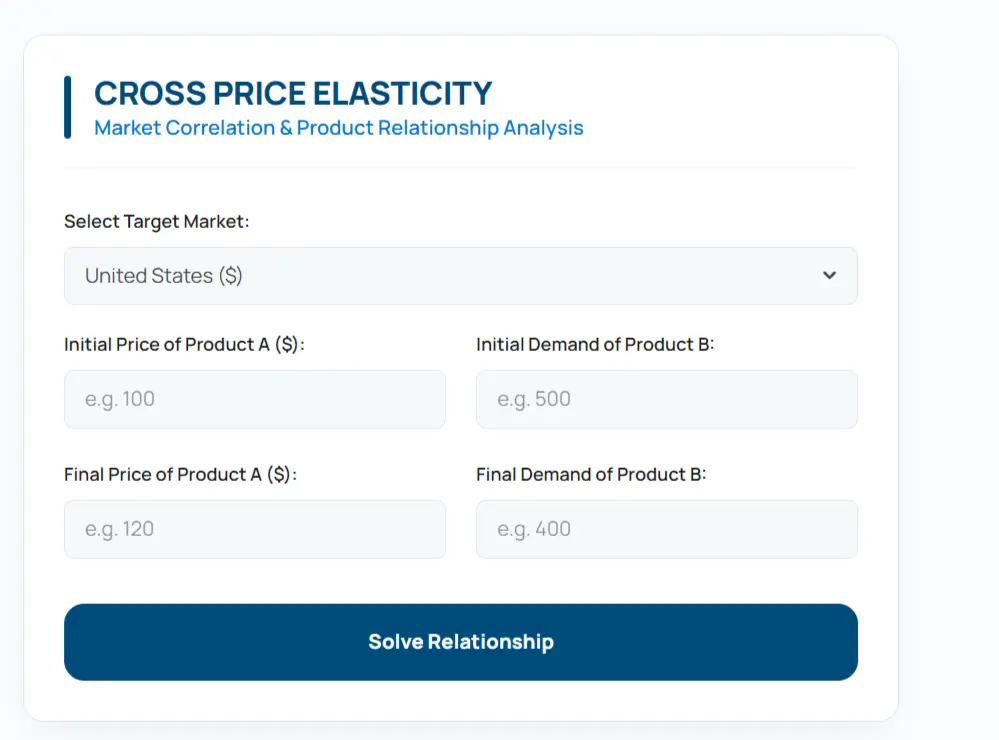Select the United States ($) combo box
The width and height of the screenshot is (999, 740).
click(460, 275)
